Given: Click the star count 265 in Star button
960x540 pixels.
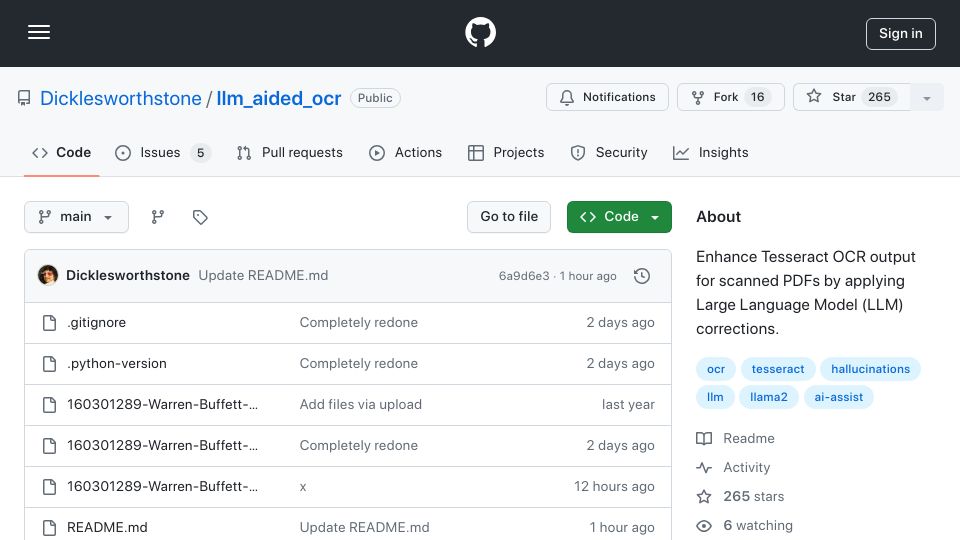Looking at the screenshot, I should click(x=879, y=97).
